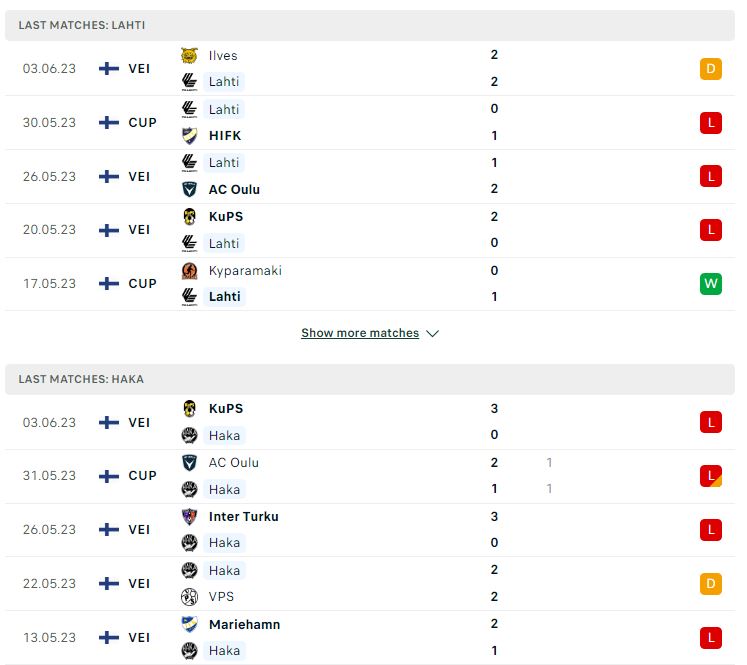Viewport: 747px width, 665px height.
Task: Open the Haka vs VPS match on 22.05.23
Action: (x=370, y=584)
